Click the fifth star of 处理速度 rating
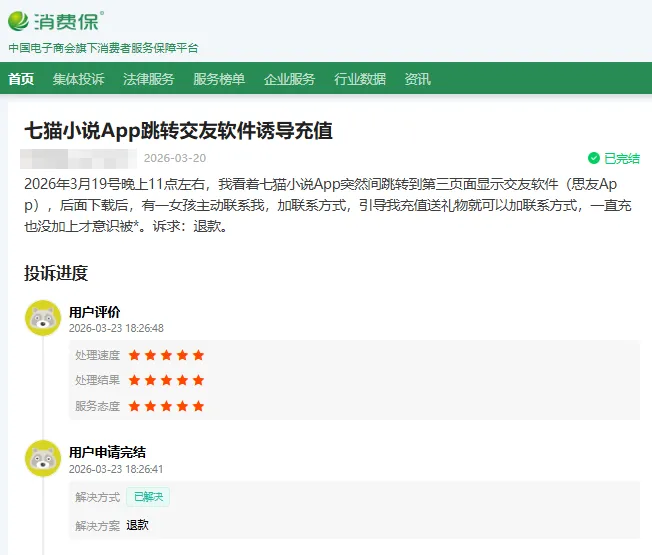 tap(198, 355)
